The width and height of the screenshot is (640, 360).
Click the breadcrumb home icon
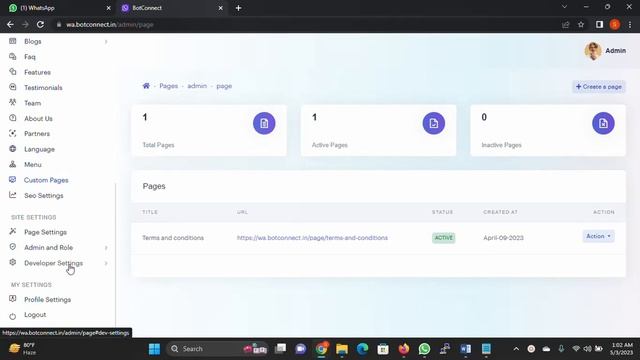pyautogui.click(x=146, y=86)
